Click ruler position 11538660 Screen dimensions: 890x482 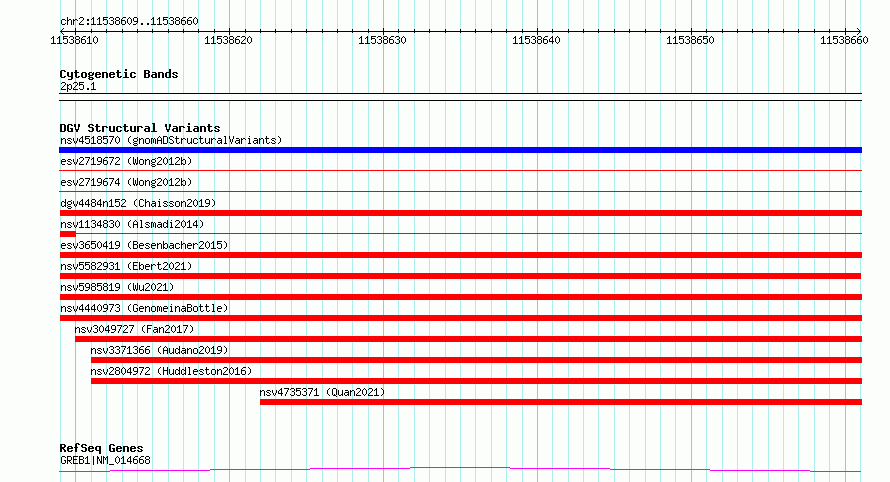pos(844,40)
